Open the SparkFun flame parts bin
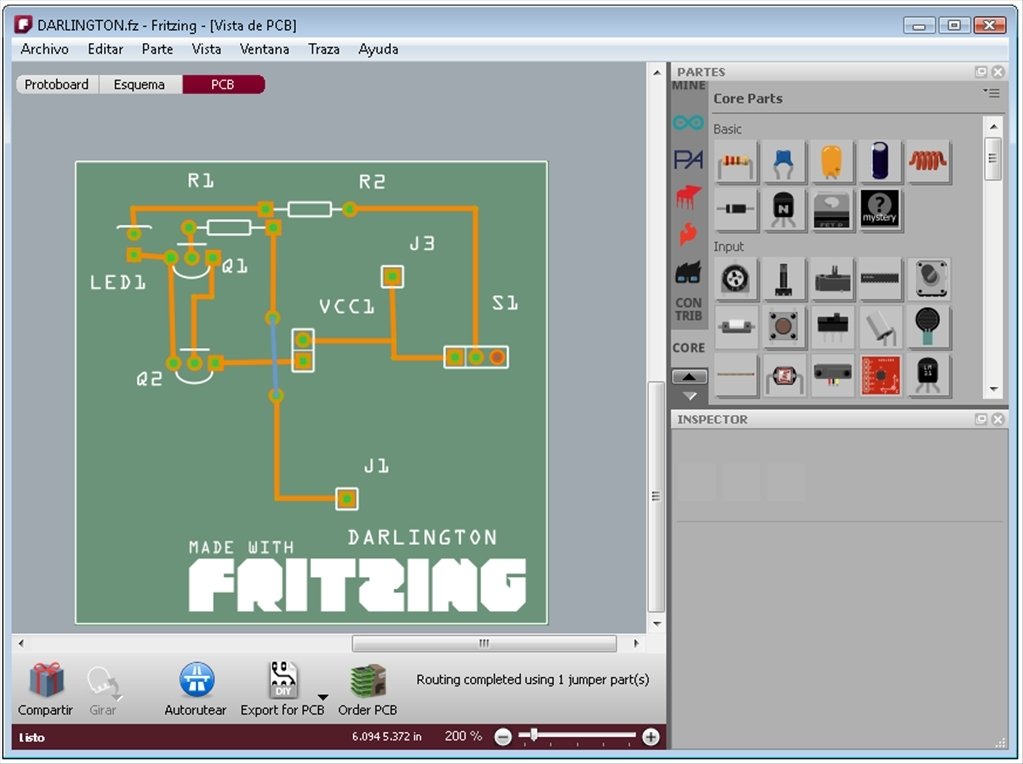The image size is (1023, 764). coord(688,234)
